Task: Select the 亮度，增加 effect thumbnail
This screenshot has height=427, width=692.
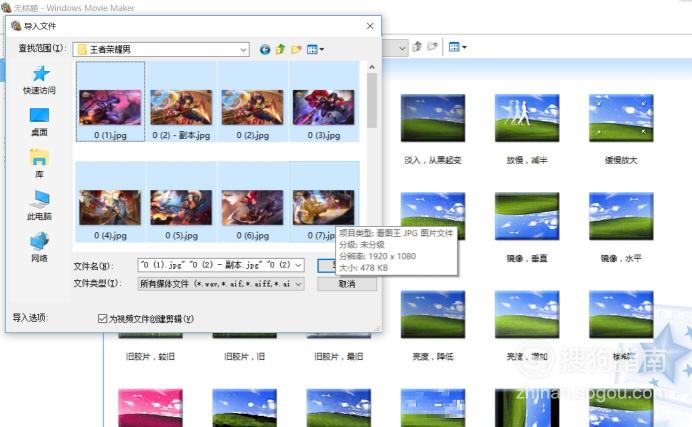Action: tap(527, 315)
